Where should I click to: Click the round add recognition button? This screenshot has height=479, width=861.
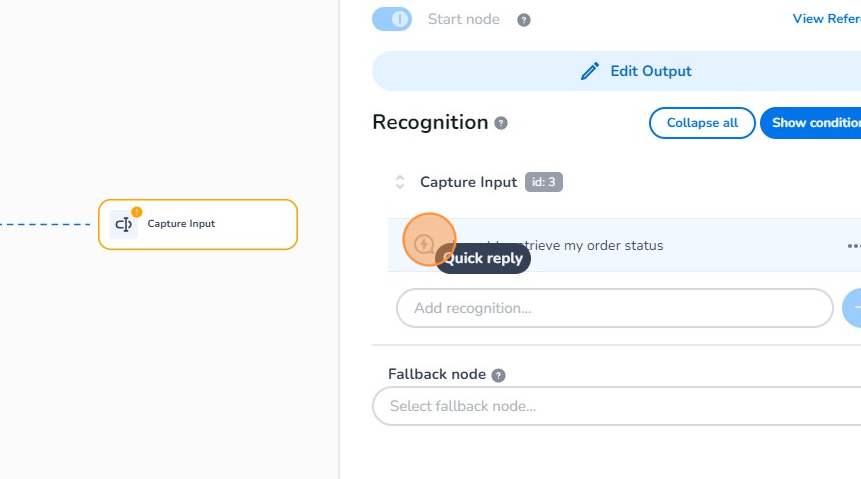[854, 308]
